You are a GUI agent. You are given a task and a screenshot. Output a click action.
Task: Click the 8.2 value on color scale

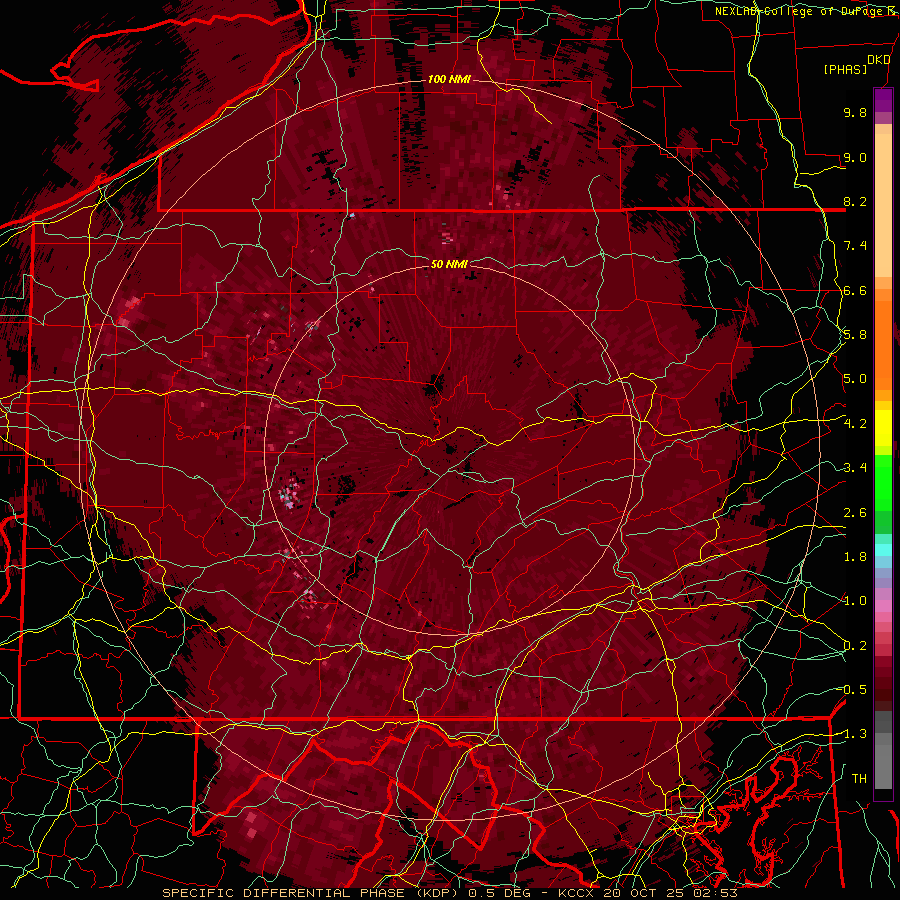tap(855, 201)
